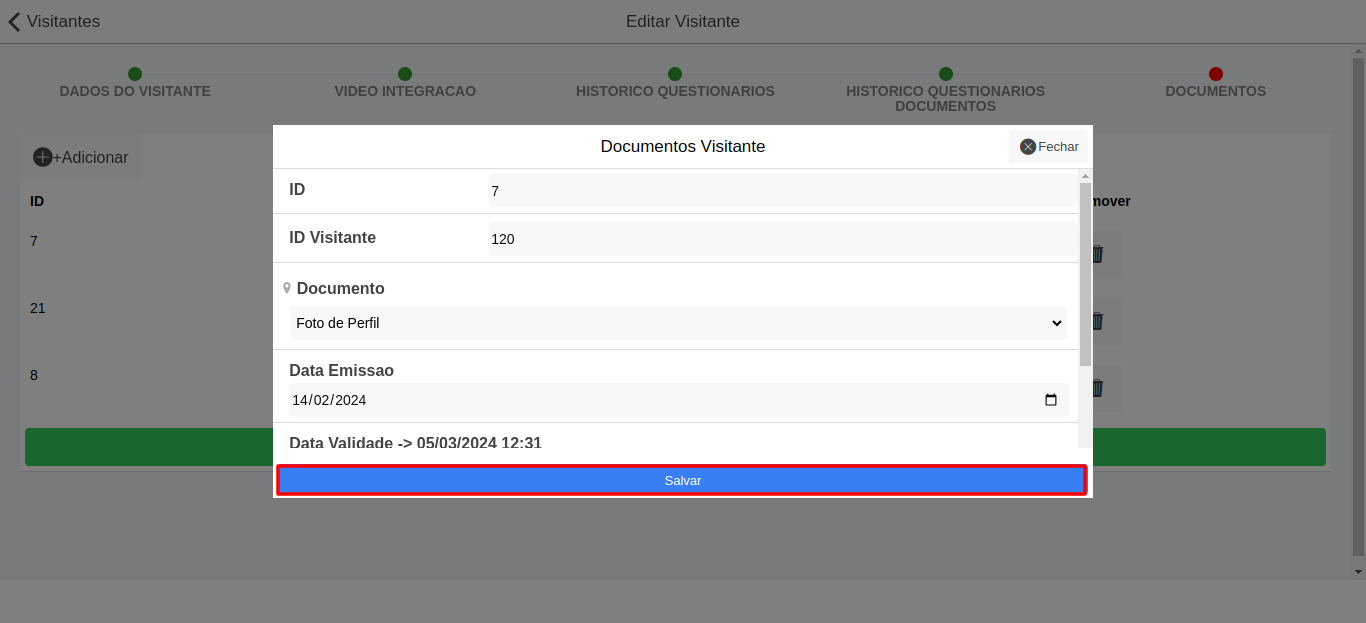Select the Historico Questionarios Documentos step

[945, 90]
